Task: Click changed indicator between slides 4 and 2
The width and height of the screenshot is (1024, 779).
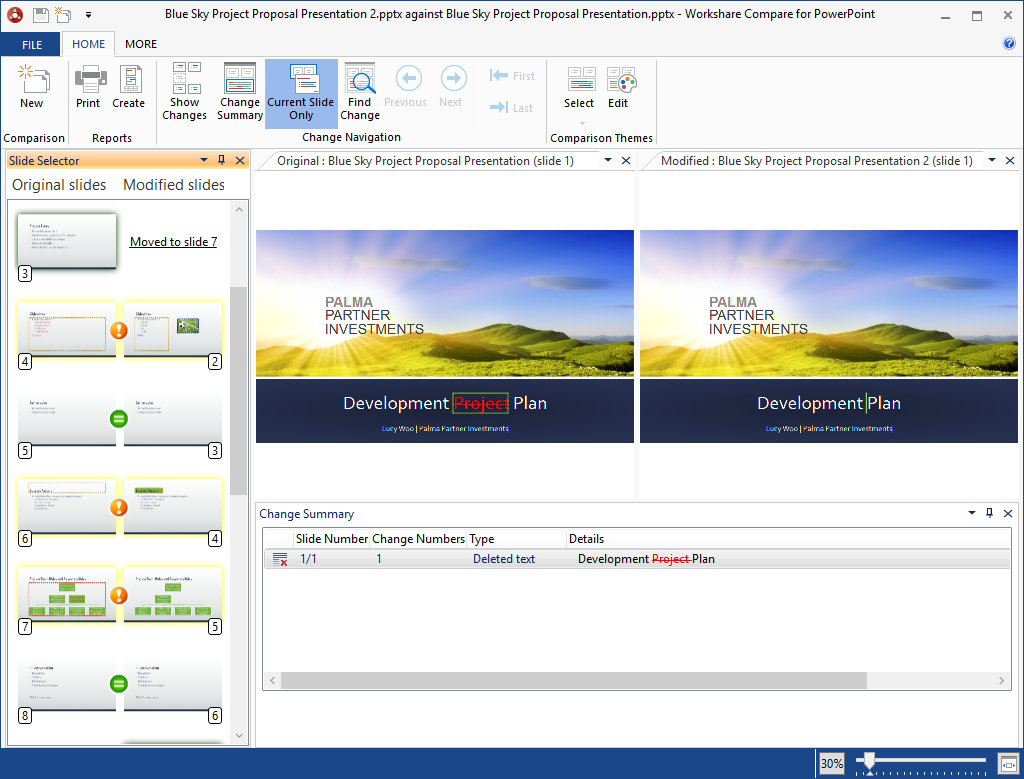Action: click(119, 330)
